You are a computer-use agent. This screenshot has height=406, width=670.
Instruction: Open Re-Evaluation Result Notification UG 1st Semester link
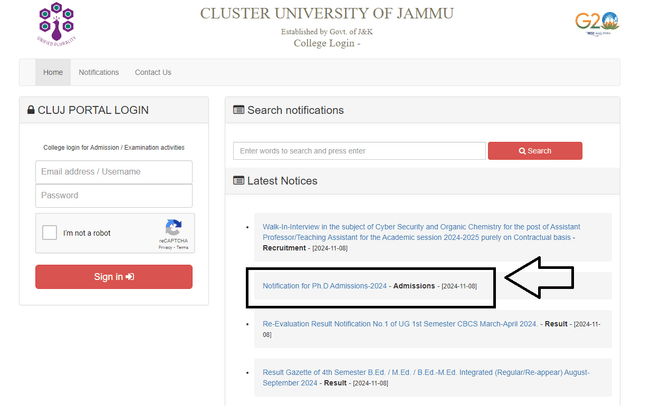400,324
